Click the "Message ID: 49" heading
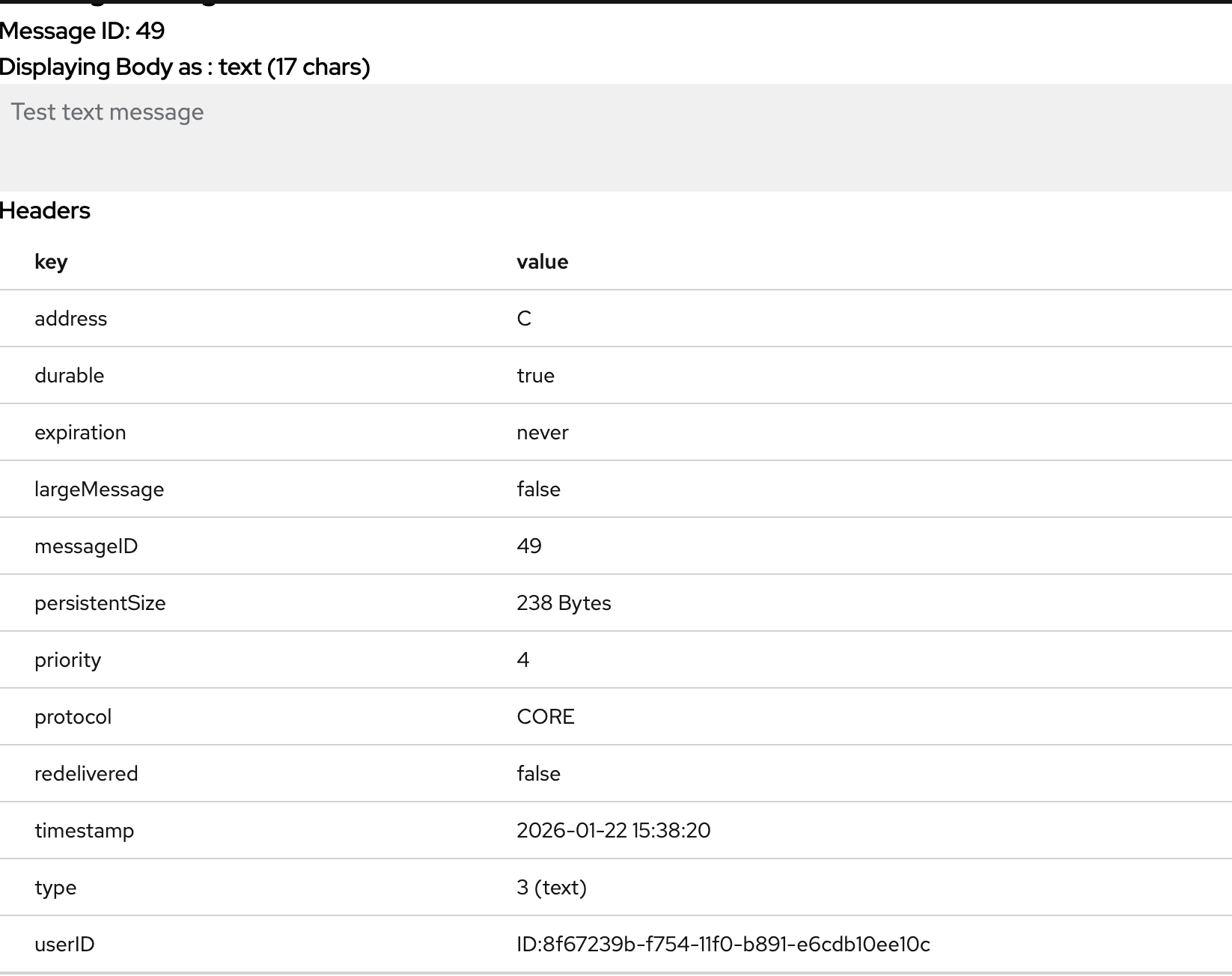1232x976 pixels. (x=82, y=31)
